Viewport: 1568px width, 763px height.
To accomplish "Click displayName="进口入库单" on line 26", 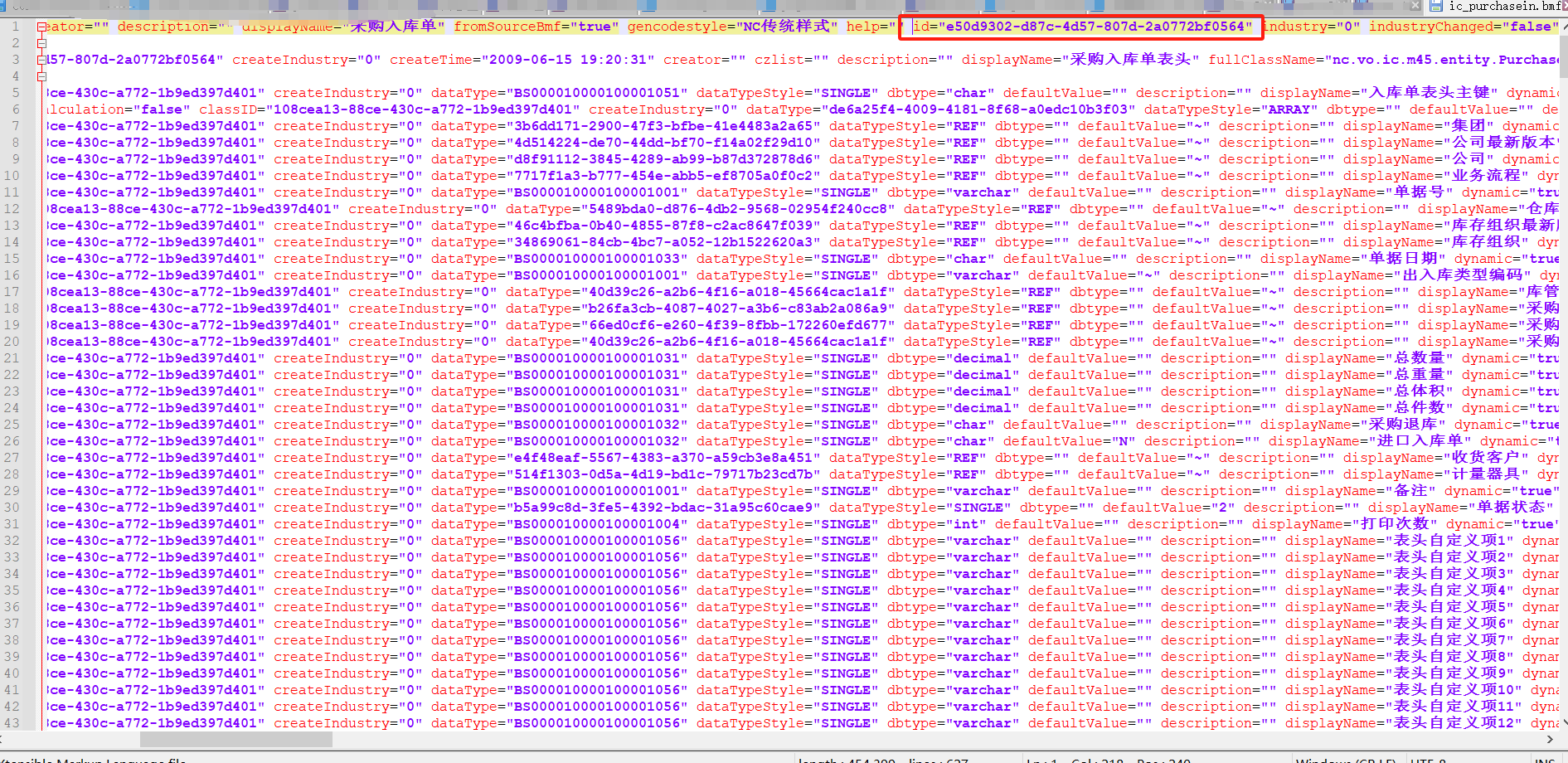I will (1371, 441).
